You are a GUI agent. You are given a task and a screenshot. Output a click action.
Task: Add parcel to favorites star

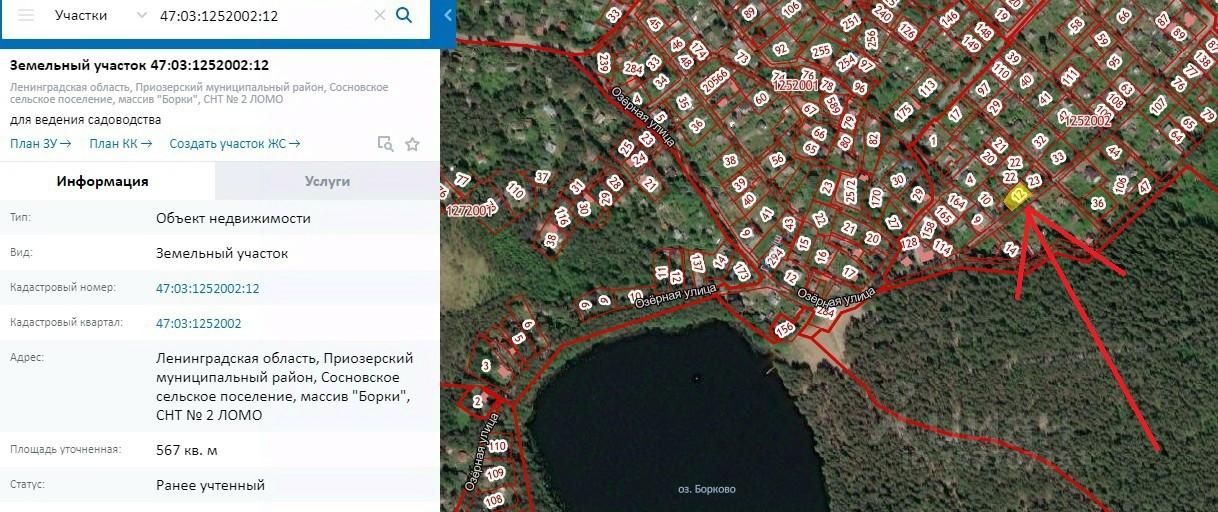412,144
